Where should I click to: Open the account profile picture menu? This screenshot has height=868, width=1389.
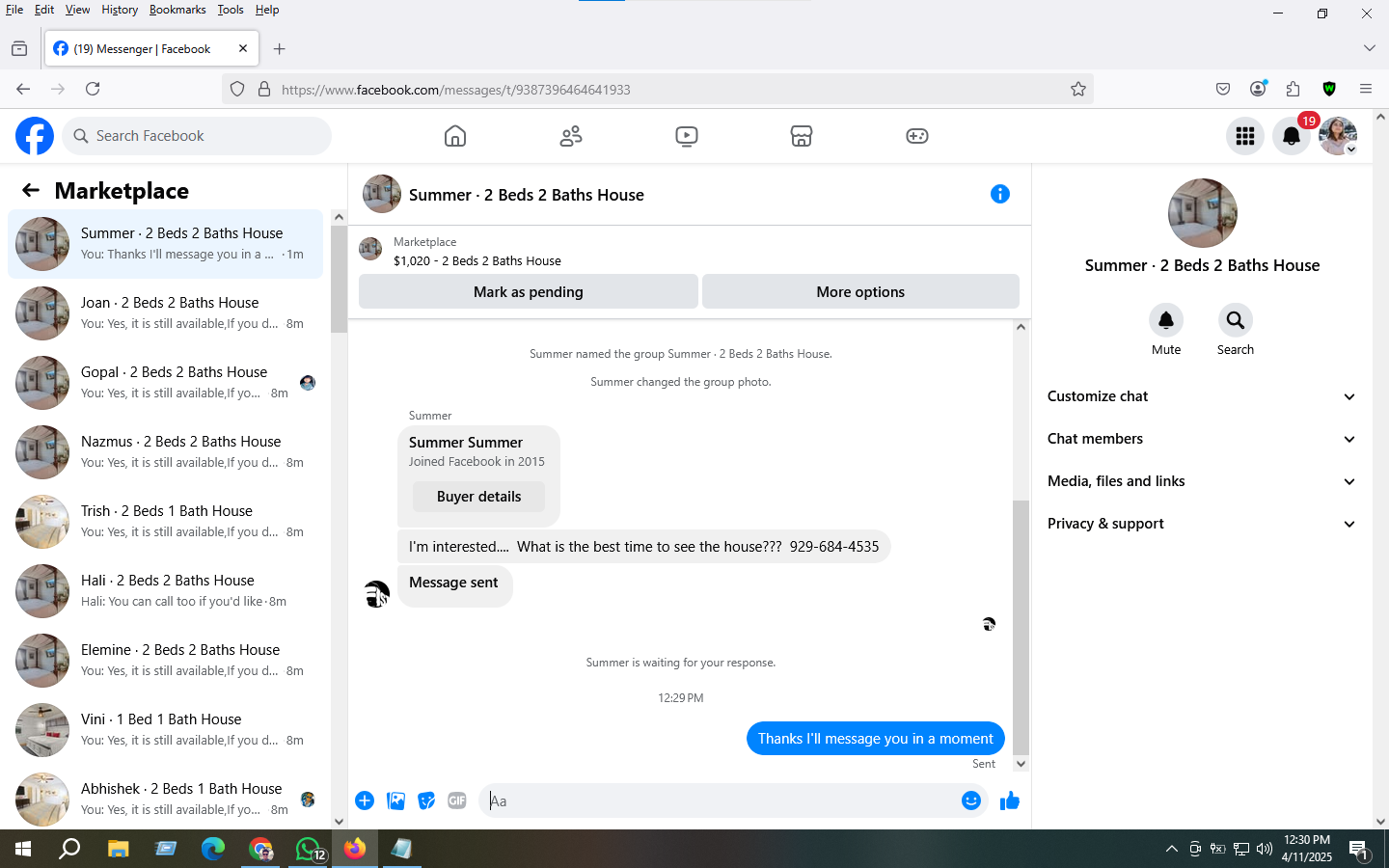click(x=1338, y=136)
